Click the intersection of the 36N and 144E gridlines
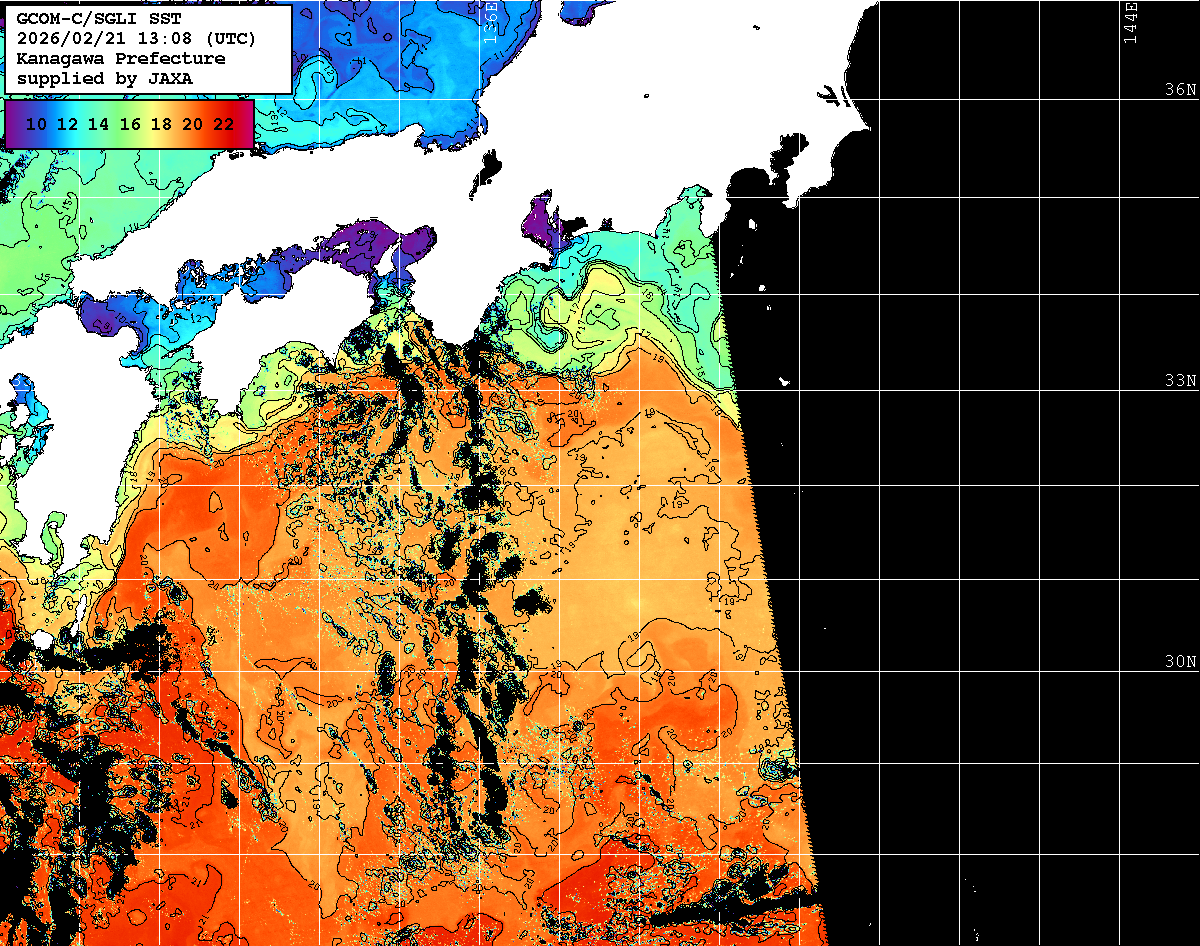 [x=1119, y=98]
